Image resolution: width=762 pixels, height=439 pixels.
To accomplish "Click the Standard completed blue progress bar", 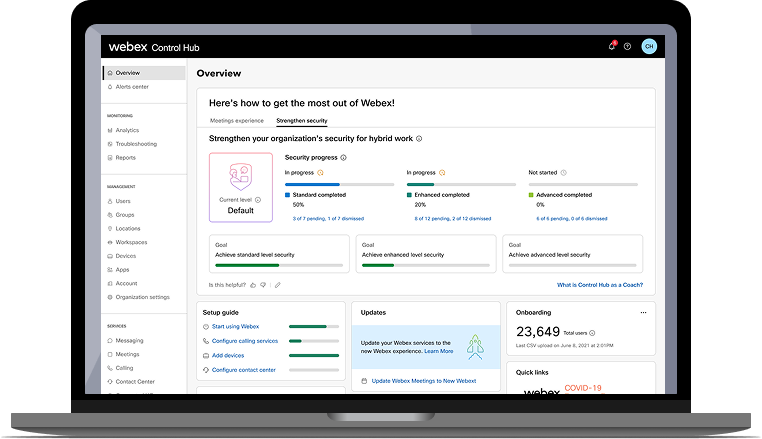I will pos(339,185).
